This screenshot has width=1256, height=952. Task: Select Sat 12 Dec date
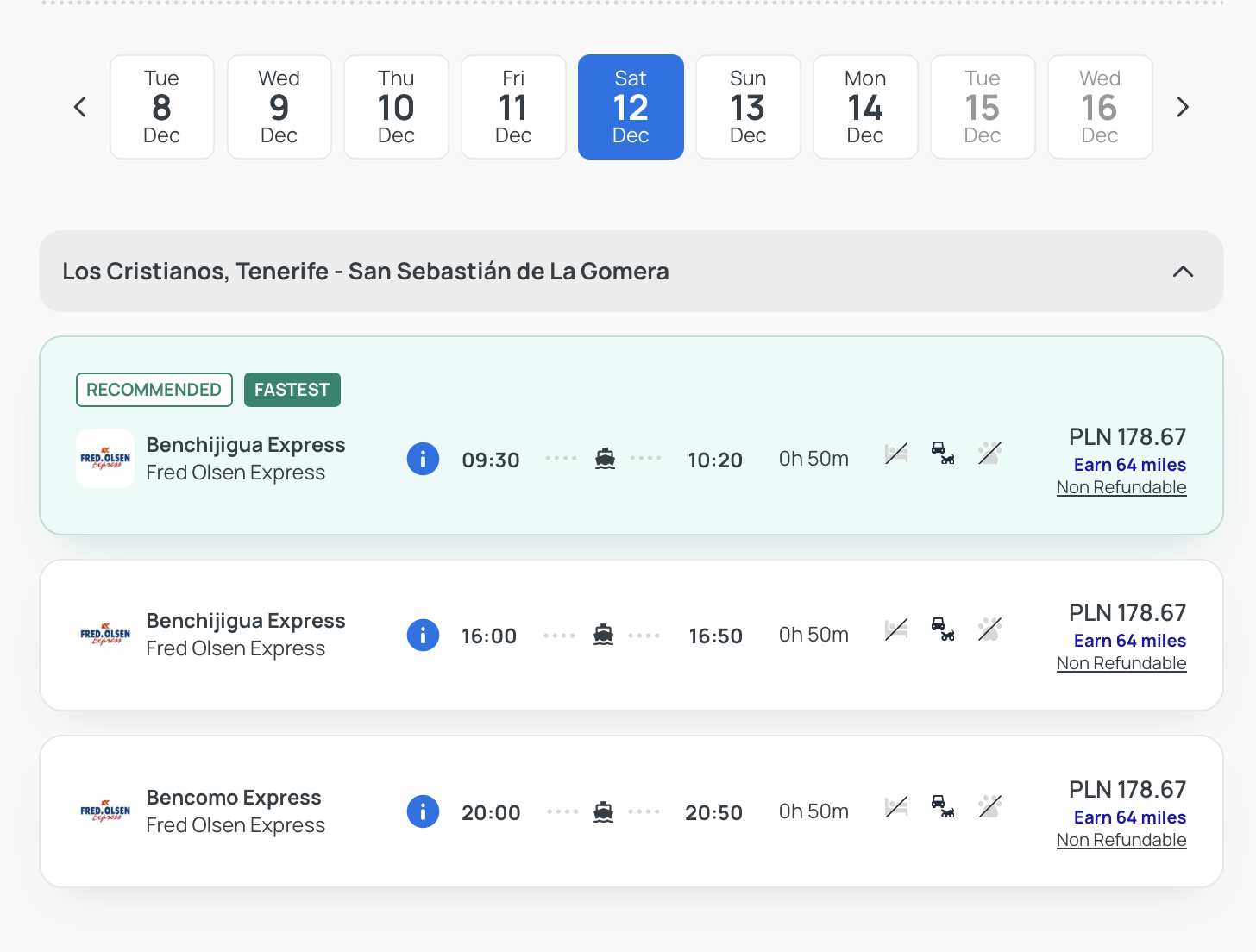[x=631, y=107]
